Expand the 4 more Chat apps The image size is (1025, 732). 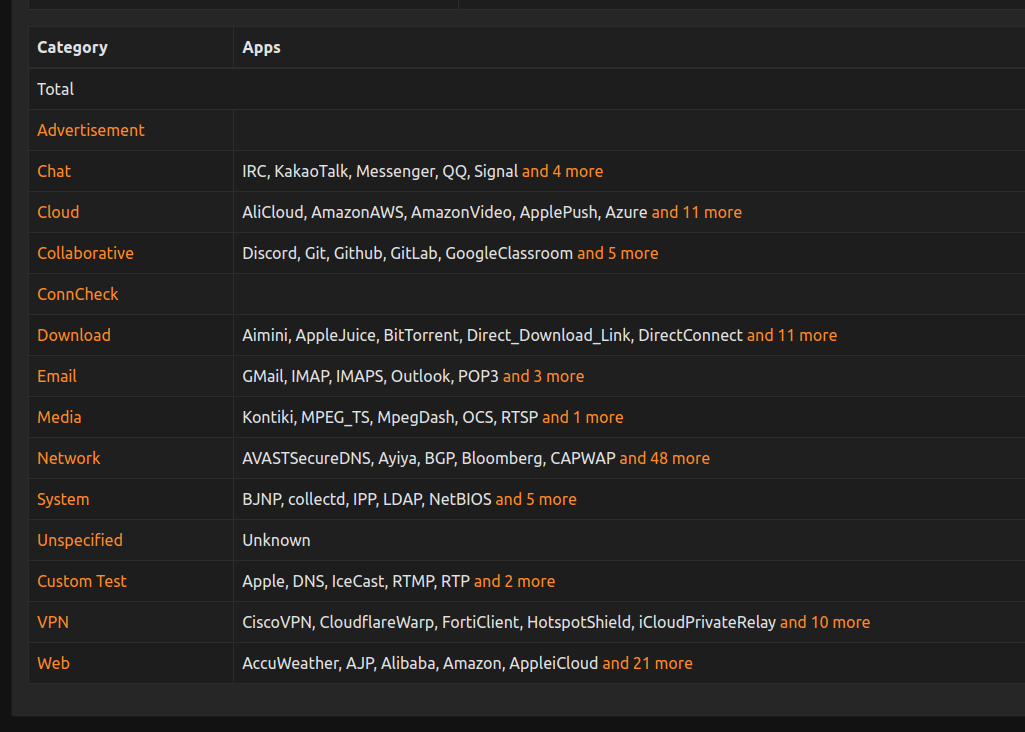point(562,171)
